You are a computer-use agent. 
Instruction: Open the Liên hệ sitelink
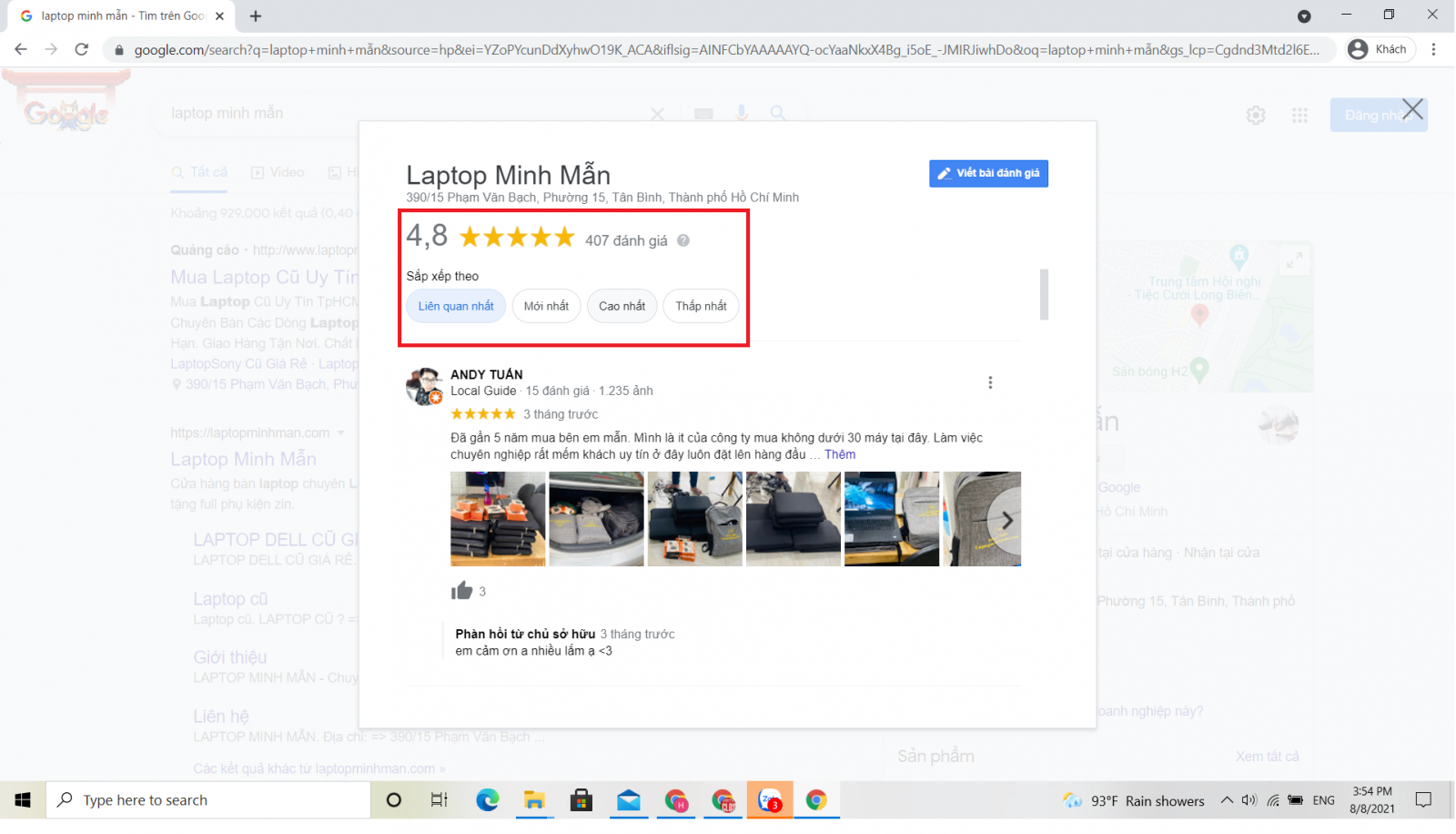point(221,717)
